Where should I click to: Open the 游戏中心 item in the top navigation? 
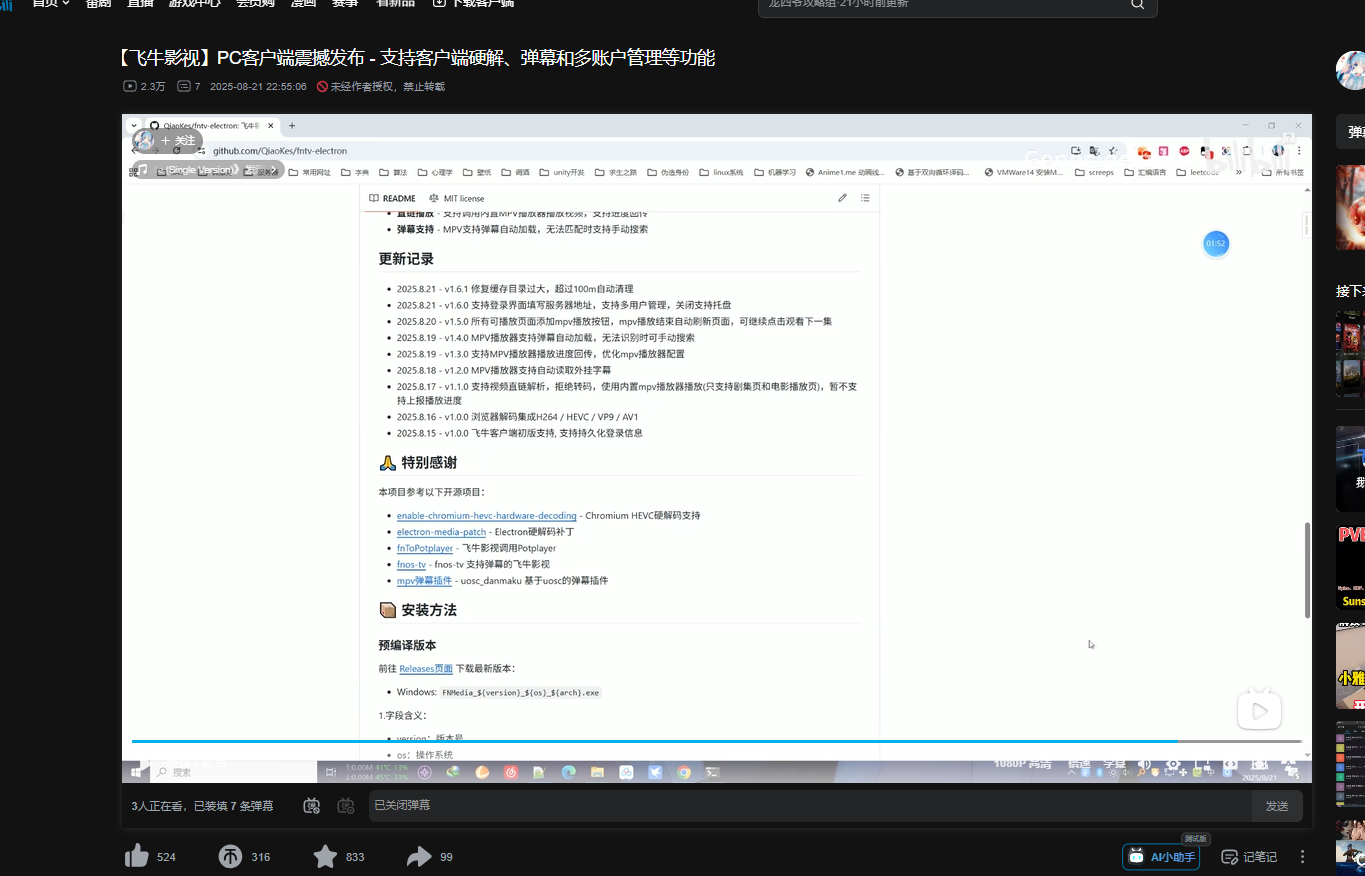[194, 3]
